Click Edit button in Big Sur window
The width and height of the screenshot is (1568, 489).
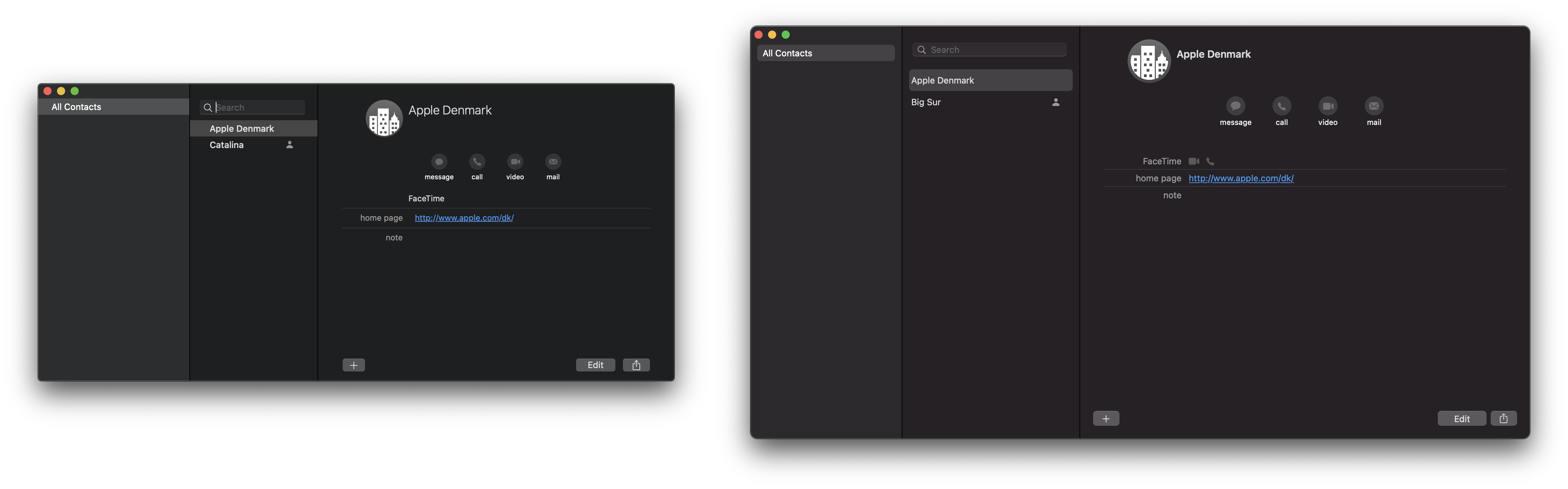click(x=1461, y=418)
